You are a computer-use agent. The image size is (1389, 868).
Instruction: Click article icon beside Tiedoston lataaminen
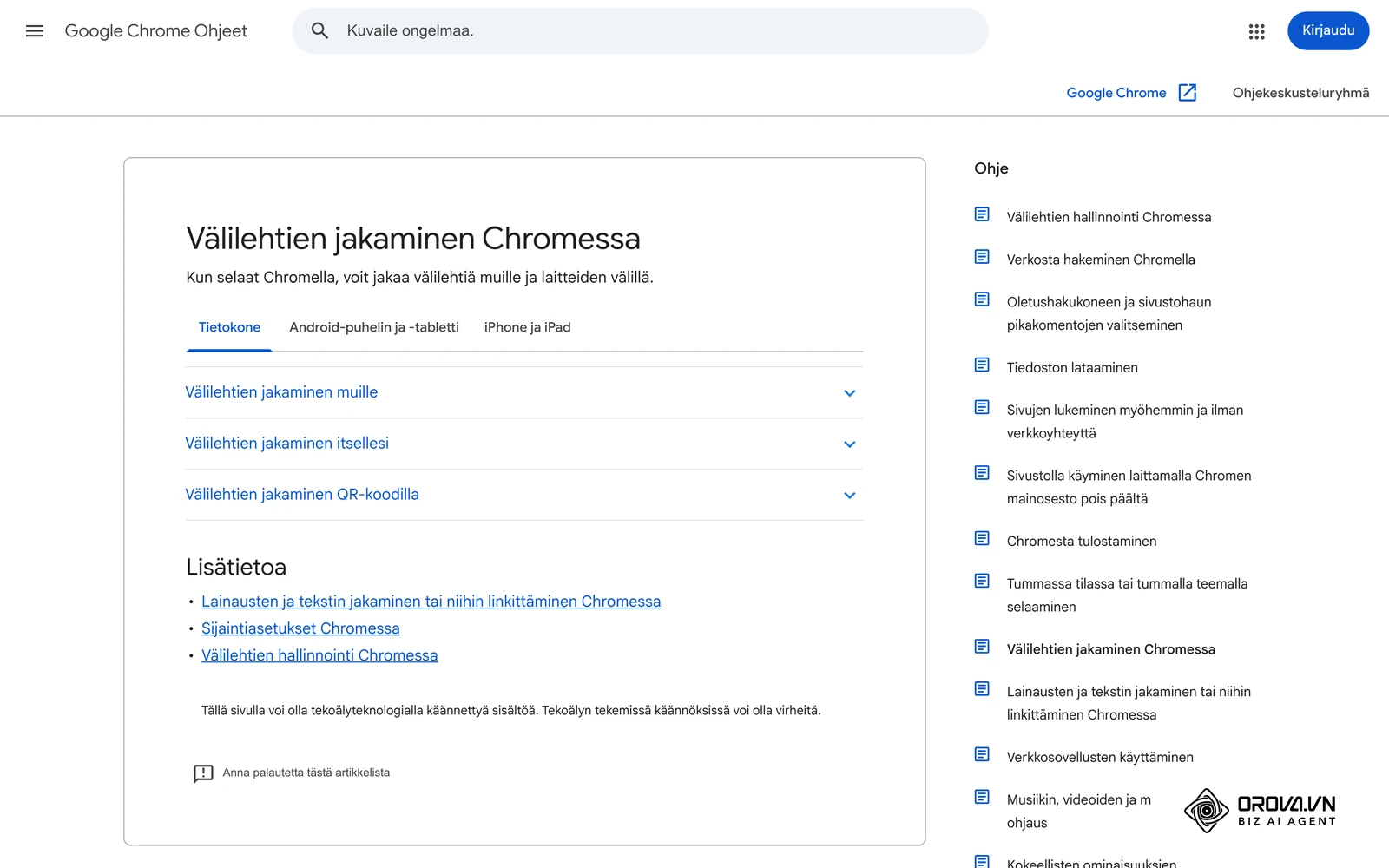982,365
